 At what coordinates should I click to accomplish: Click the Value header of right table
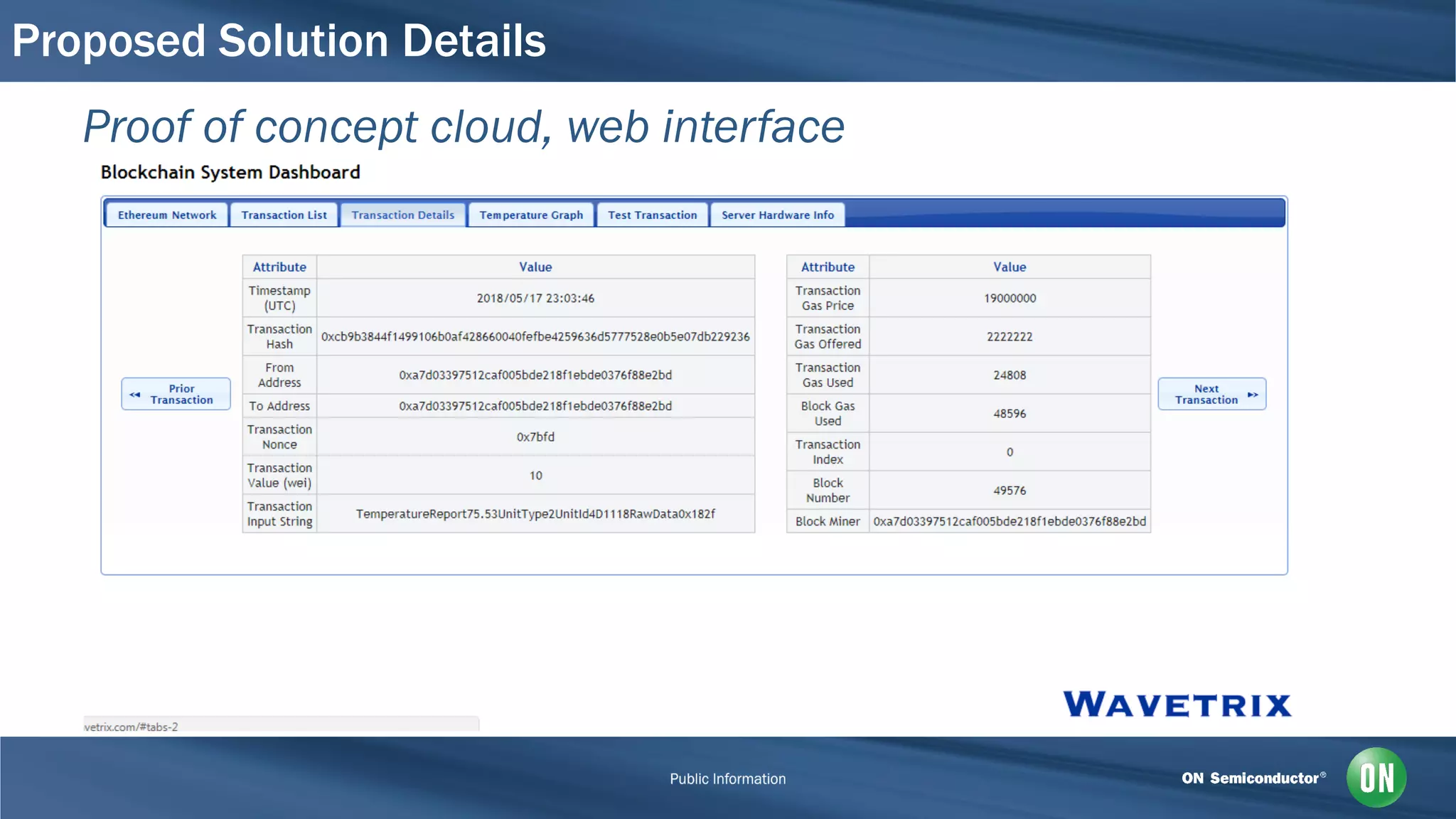[x=1010, y=267]
